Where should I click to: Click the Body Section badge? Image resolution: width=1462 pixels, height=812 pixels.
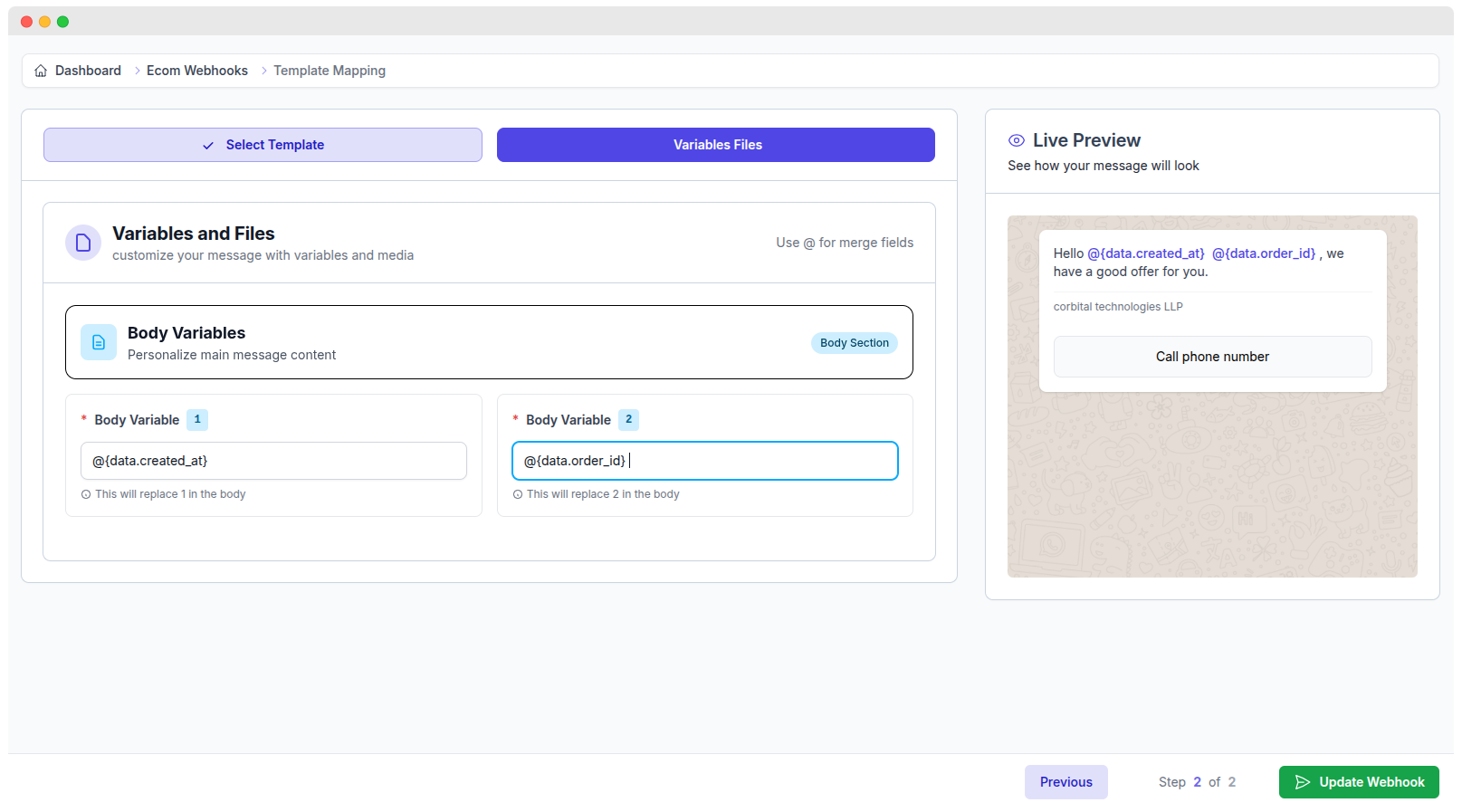[854, 343]
